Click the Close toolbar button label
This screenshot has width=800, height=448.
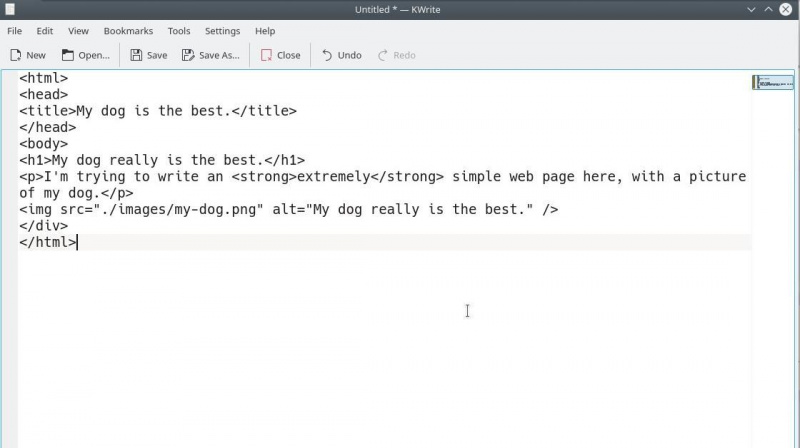click(x=288, y=55)
